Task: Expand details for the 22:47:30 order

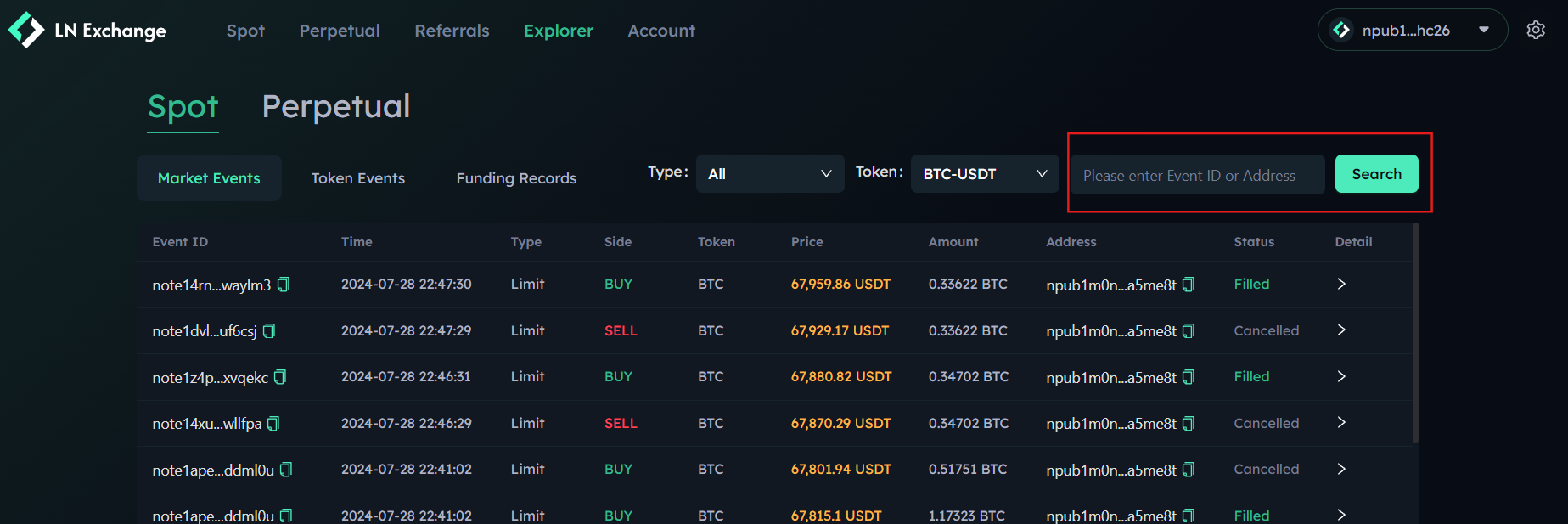Action: 1341,285
